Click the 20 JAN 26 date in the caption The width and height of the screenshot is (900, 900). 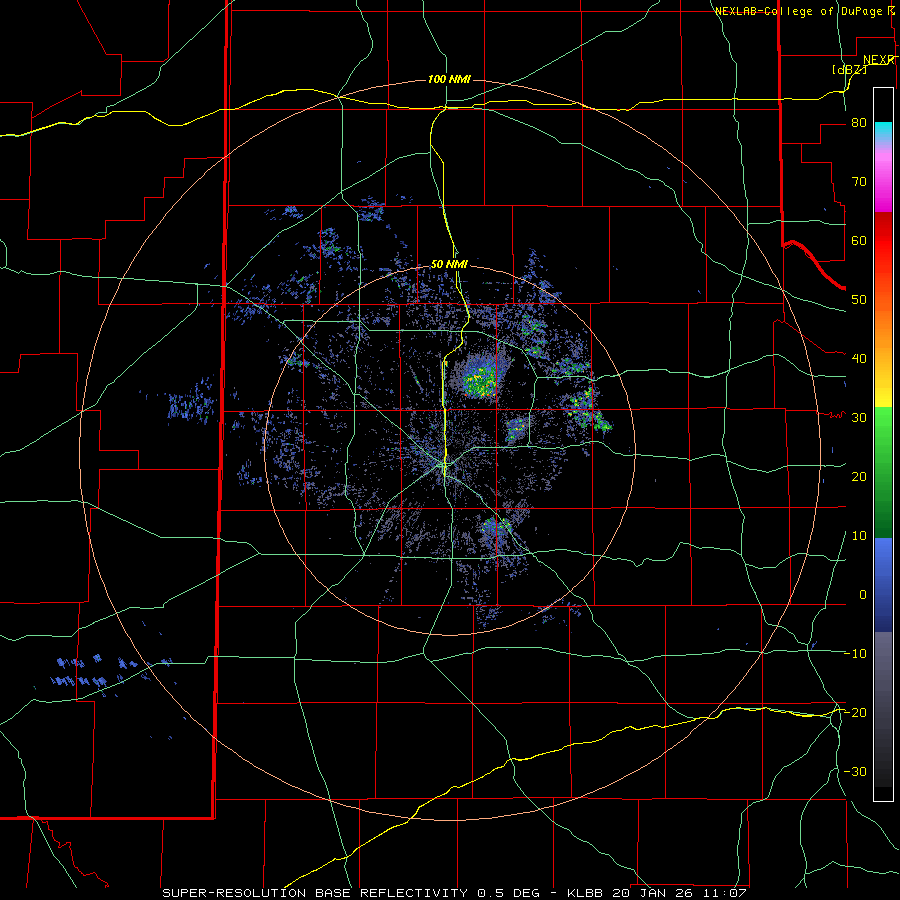point(650,893)
